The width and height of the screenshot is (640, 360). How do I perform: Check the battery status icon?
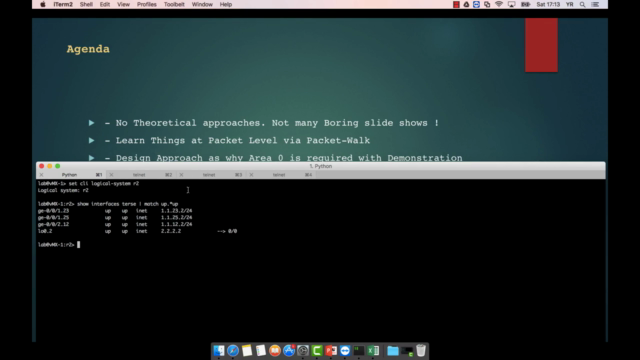coord(525,4)
